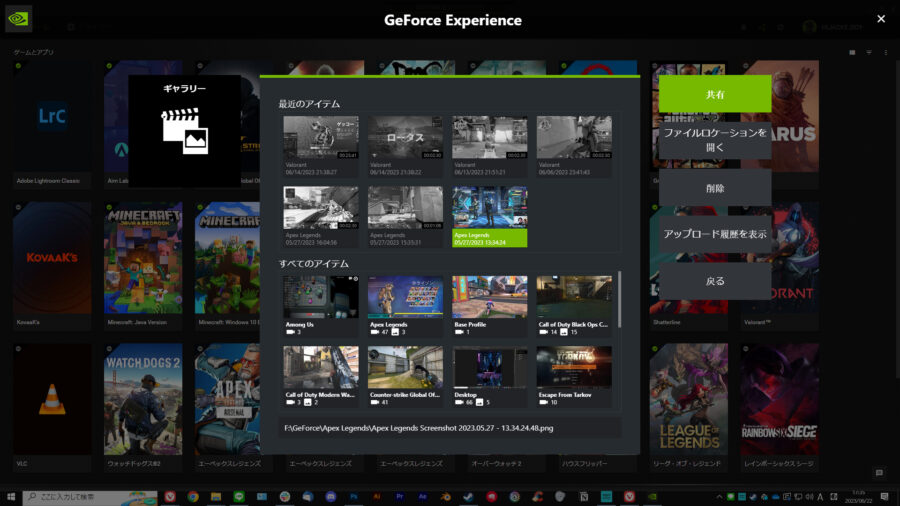Open Blender from taskbar

(445, 497)
